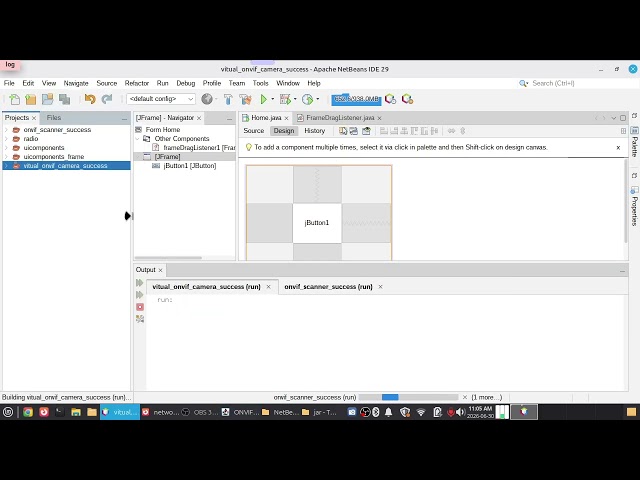Image resolution: width=640 pixels, height=480 pixels.
Task: Click the memory usage garbage collection bar
Action: tap(356, 99)
